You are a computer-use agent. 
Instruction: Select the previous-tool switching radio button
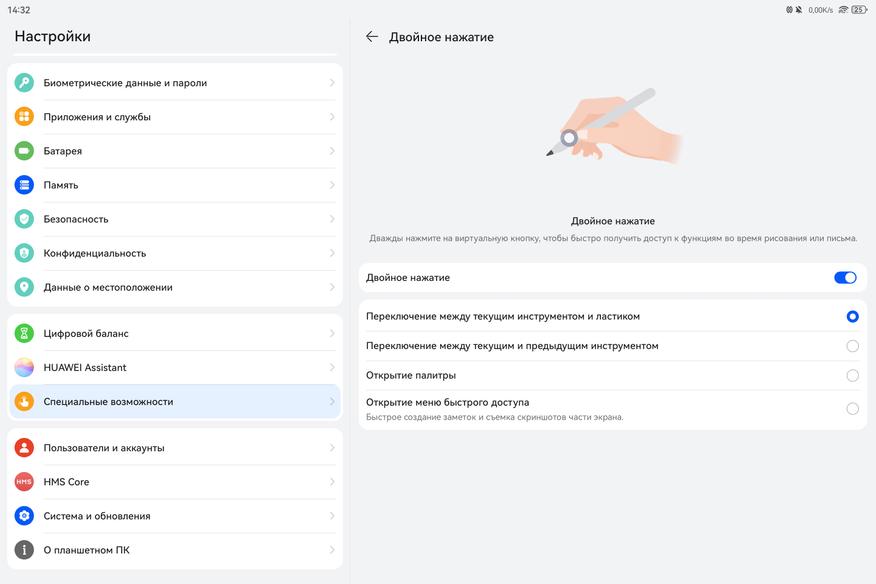[x=852, y=346]
